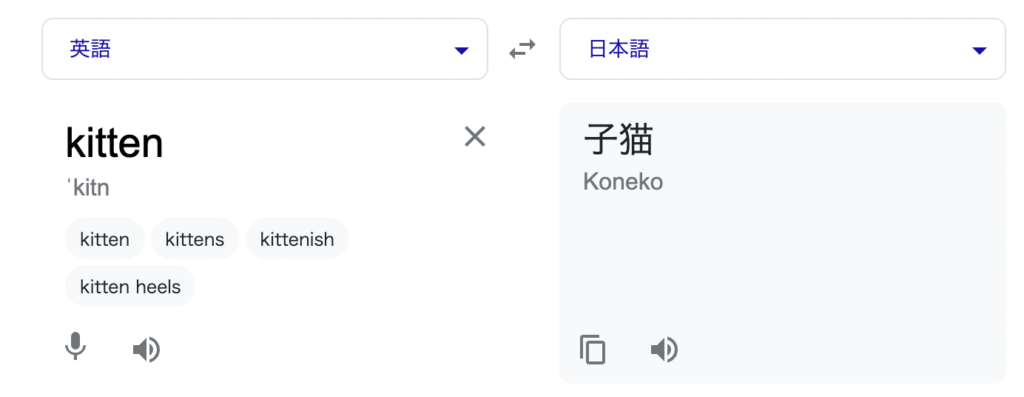
Task: Click the arrow in the 英語 selector
Action: 462,50
